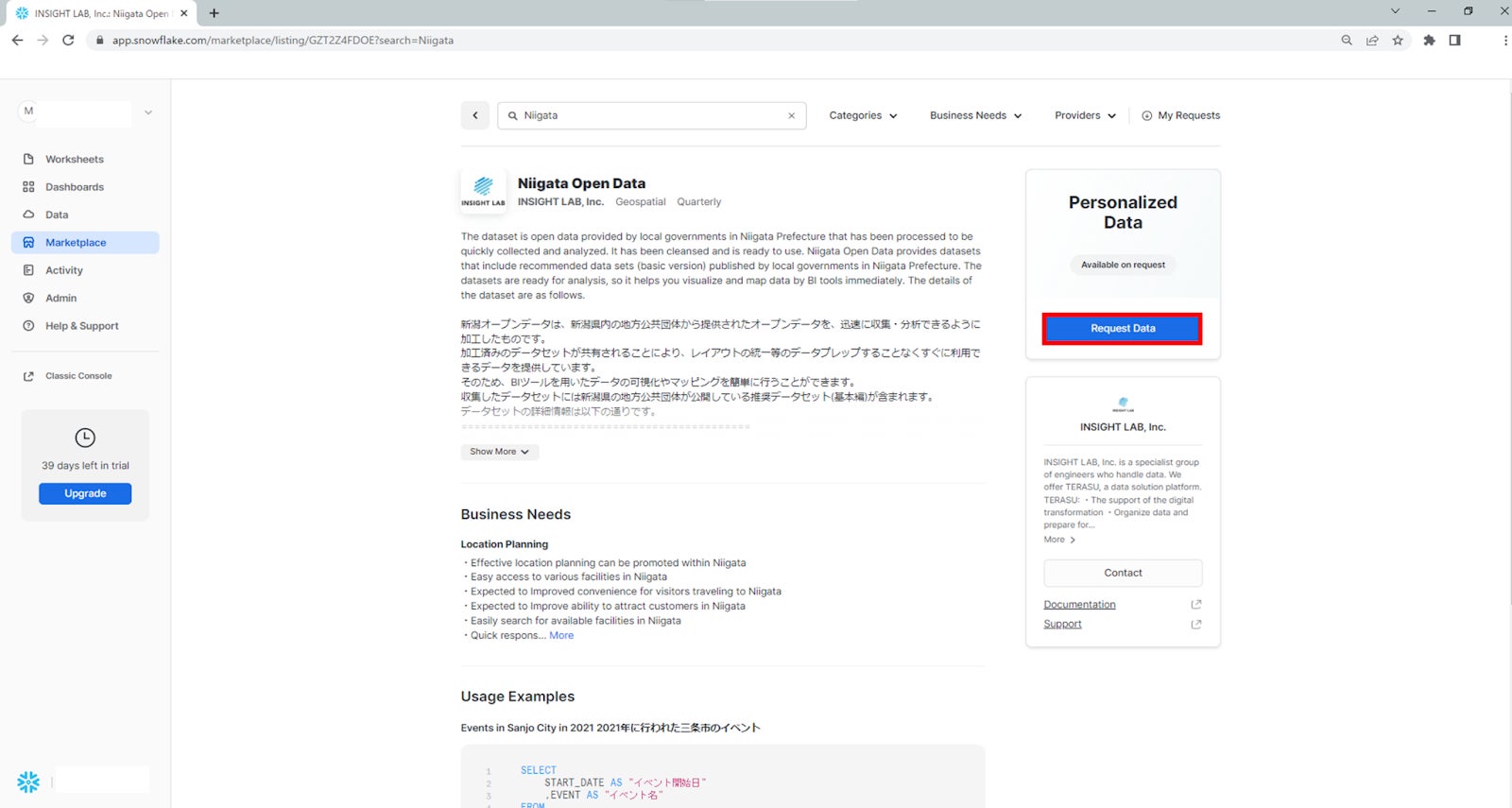This screenshot has width=1512, height=808.
Task: Click the Contact button
Action: [1123, 573]
